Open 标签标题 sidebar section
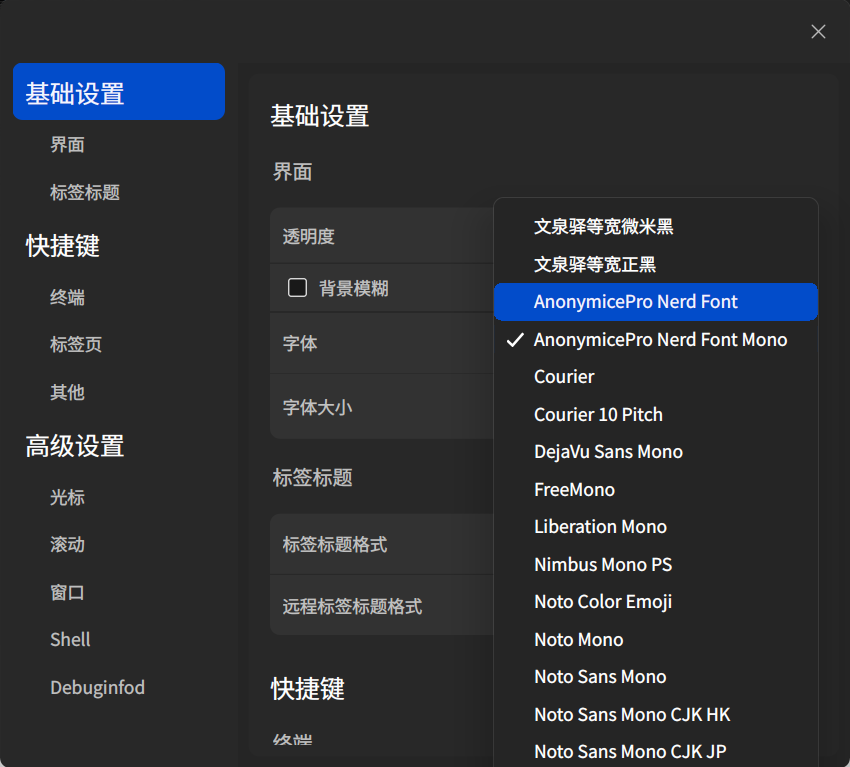The height and width of the screenshot is (767, 850). [85, 192]
